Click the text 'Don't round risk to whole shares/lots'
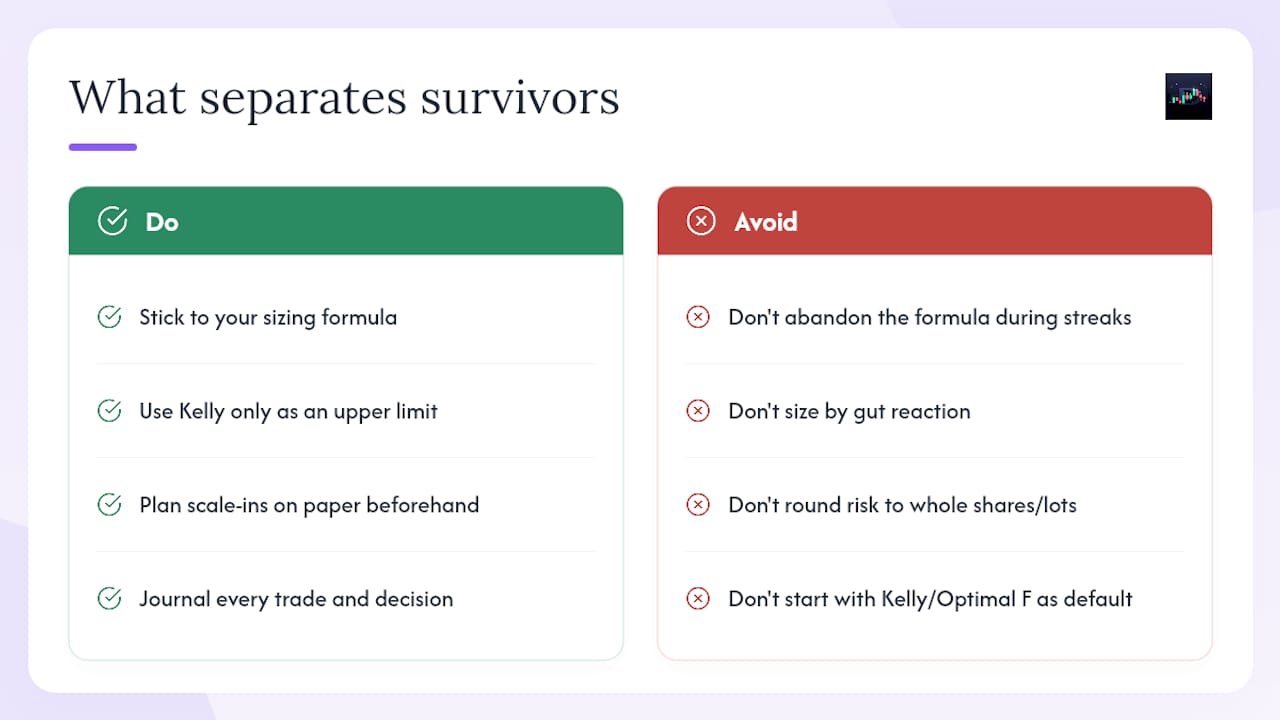1280x720 pixels. pos(902,505)
